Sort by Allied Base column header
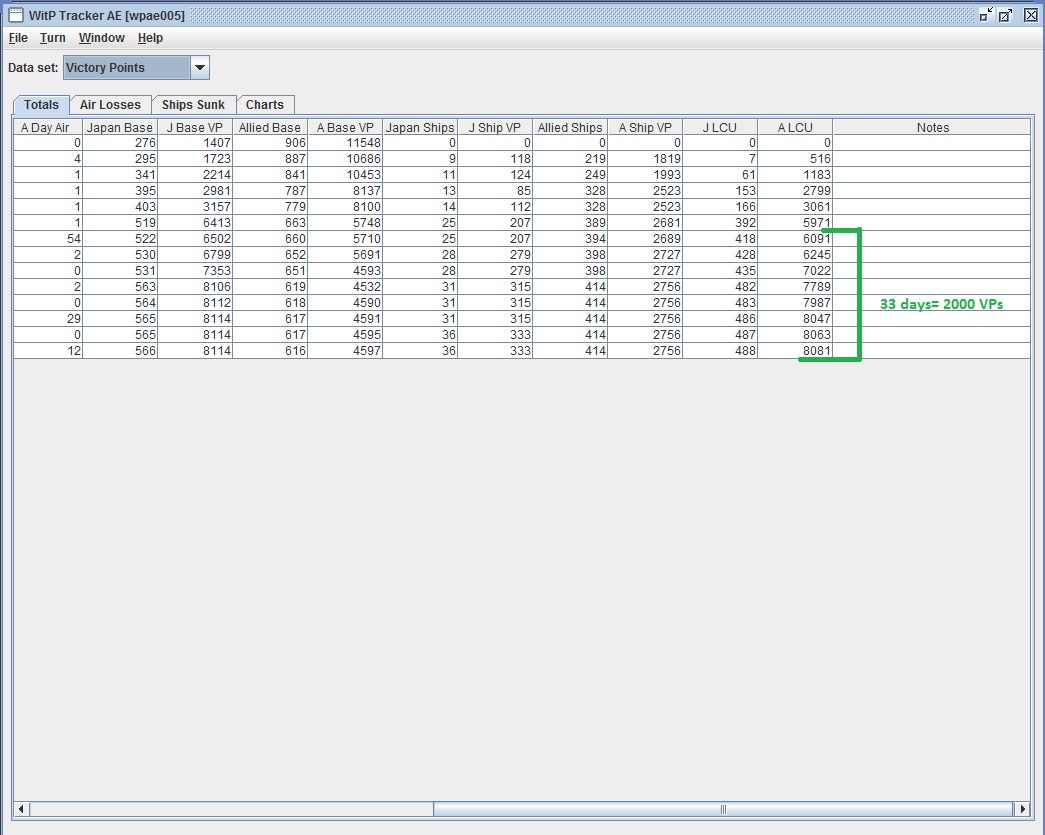 click(x=270, y=127)
